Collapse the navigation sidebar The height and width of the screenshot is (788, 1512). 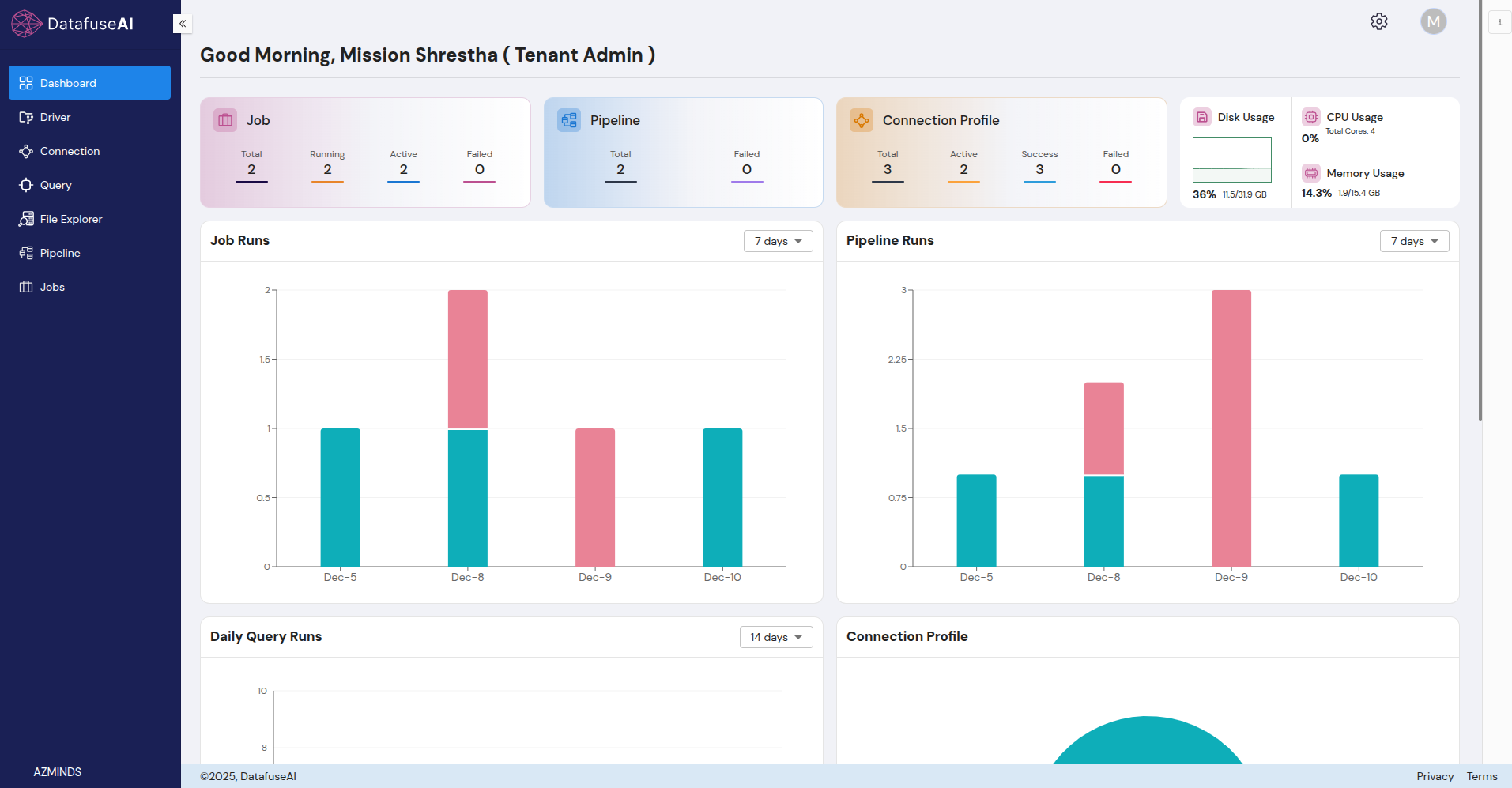coord(182,23)
